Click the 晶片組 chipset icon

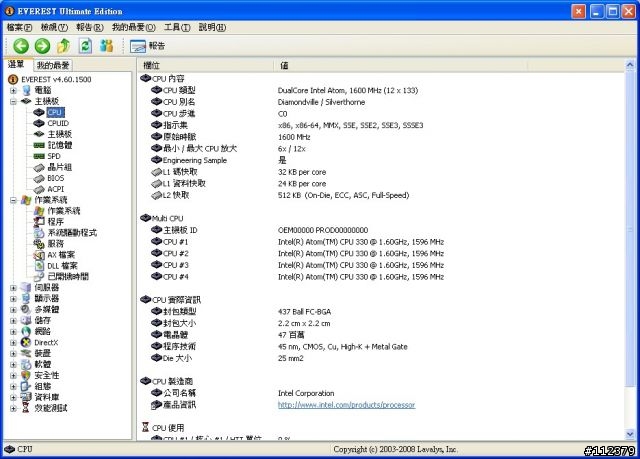click(39, 167)
